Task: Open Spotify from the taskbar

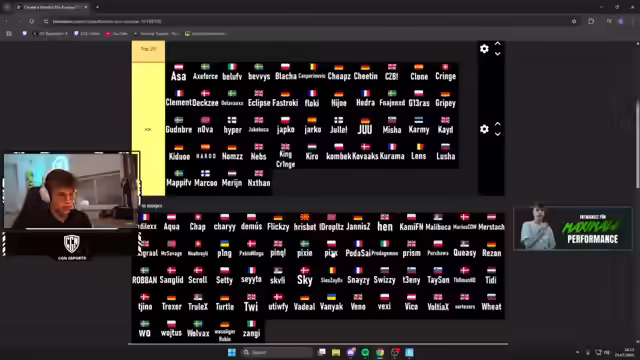Action: tap(365, 352)
